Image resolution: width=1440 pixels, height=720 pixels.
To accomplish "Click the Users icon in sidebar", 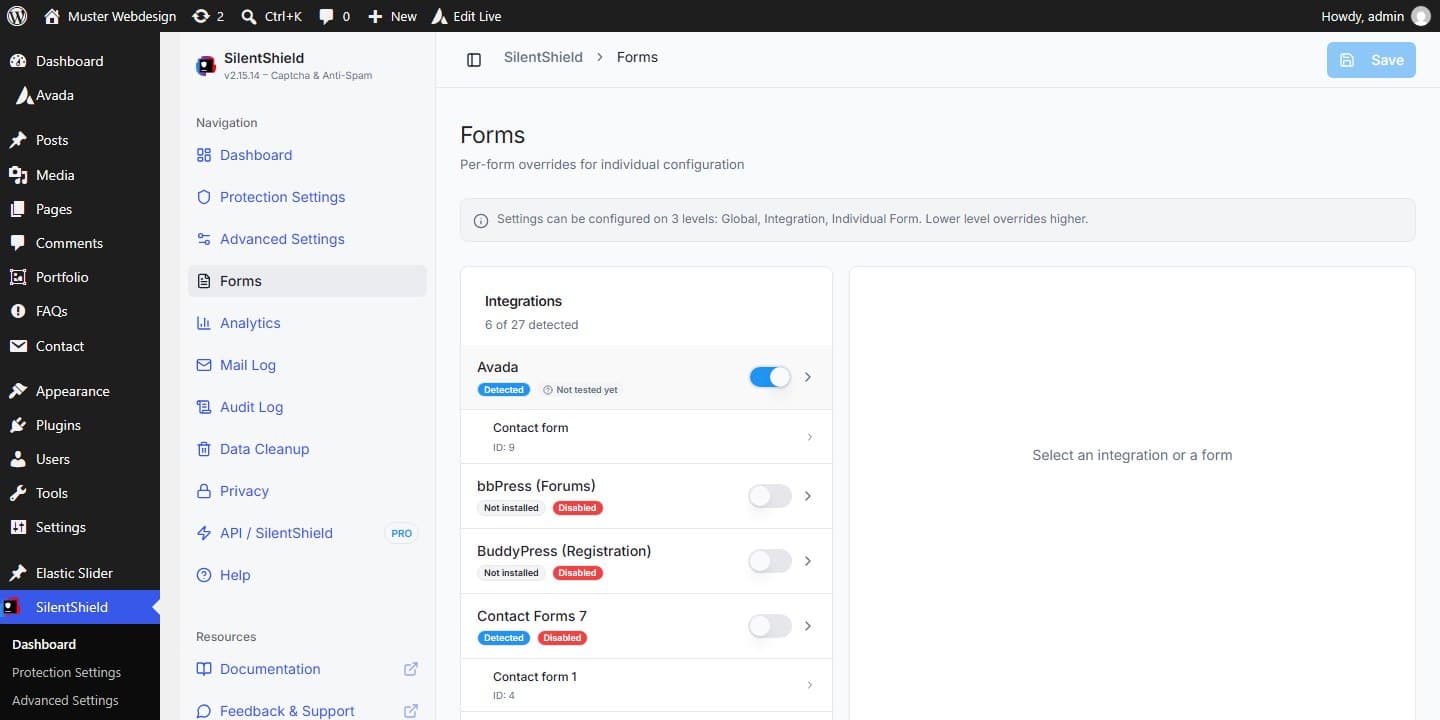I will [18, 459].
